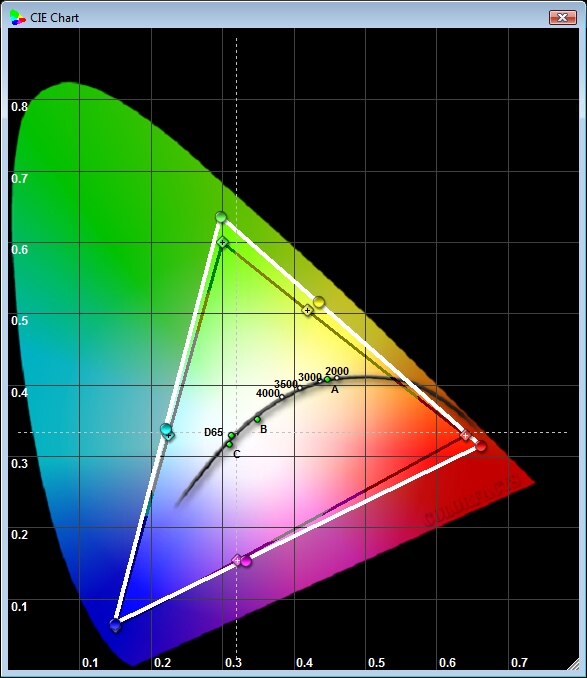
Task: Click the illuminant A green dot
Action: pyautogui.click(x=327, y=379)
